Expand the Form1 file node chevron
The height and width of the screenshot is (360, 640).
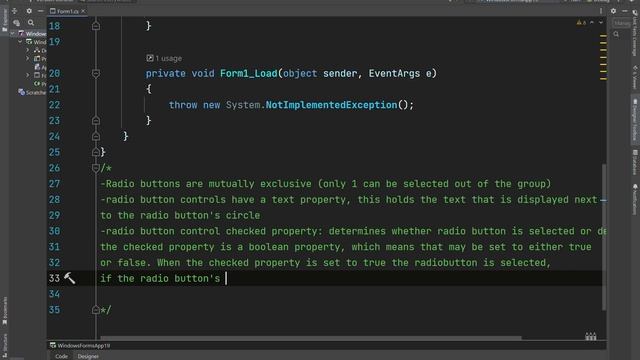[x=28, y=75]
